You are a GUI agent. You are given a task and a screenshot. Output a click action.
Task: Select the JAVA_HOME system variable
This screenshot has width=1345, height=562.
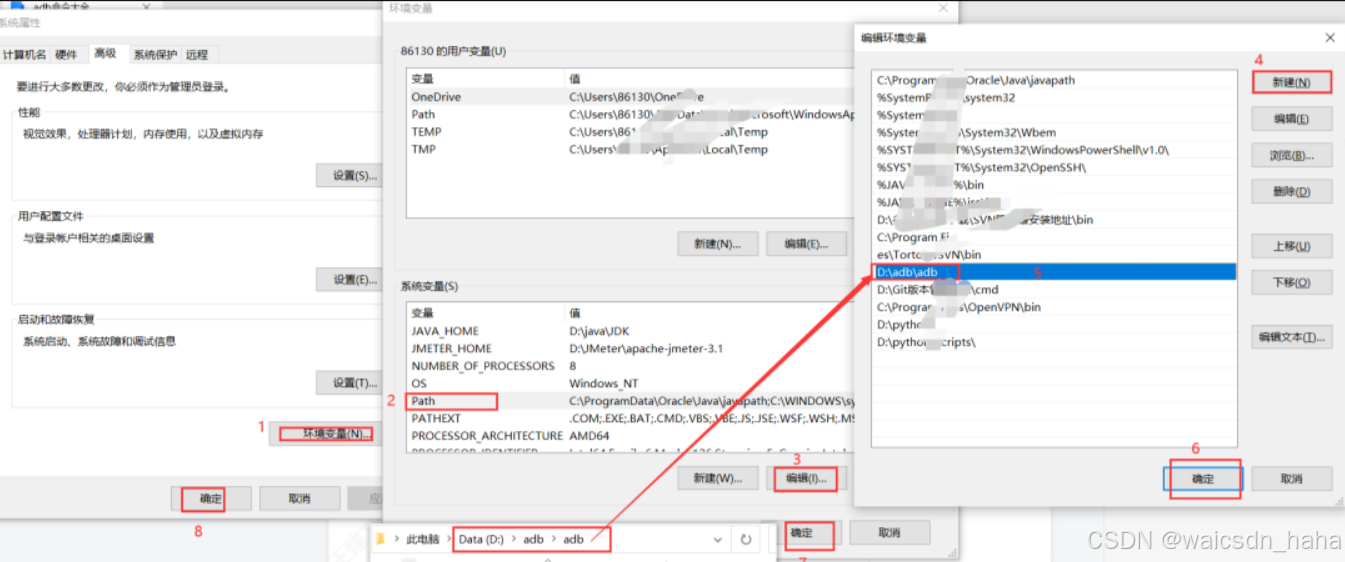(632, 331)
